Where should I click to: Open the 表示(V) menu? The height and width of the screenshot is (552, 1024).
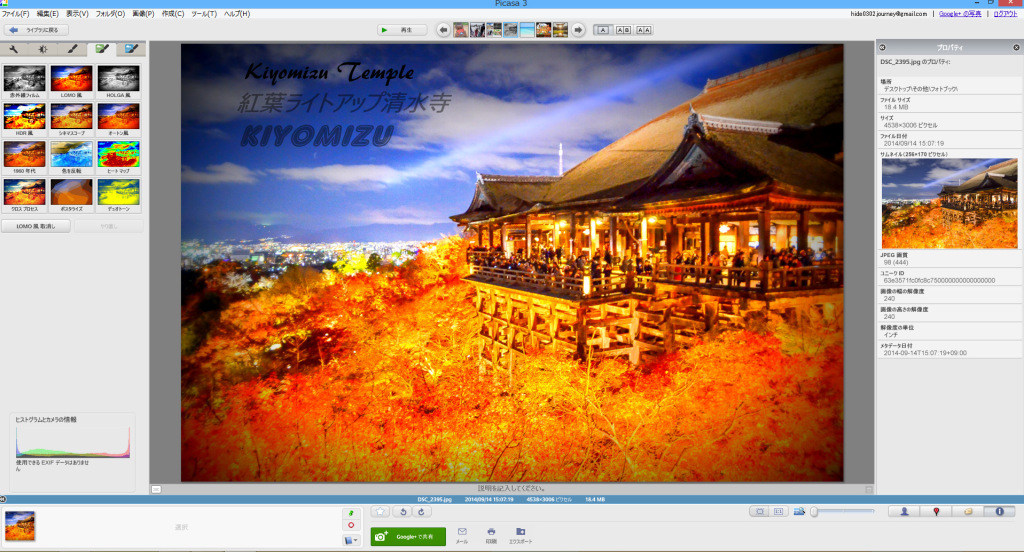coord(77,14)
